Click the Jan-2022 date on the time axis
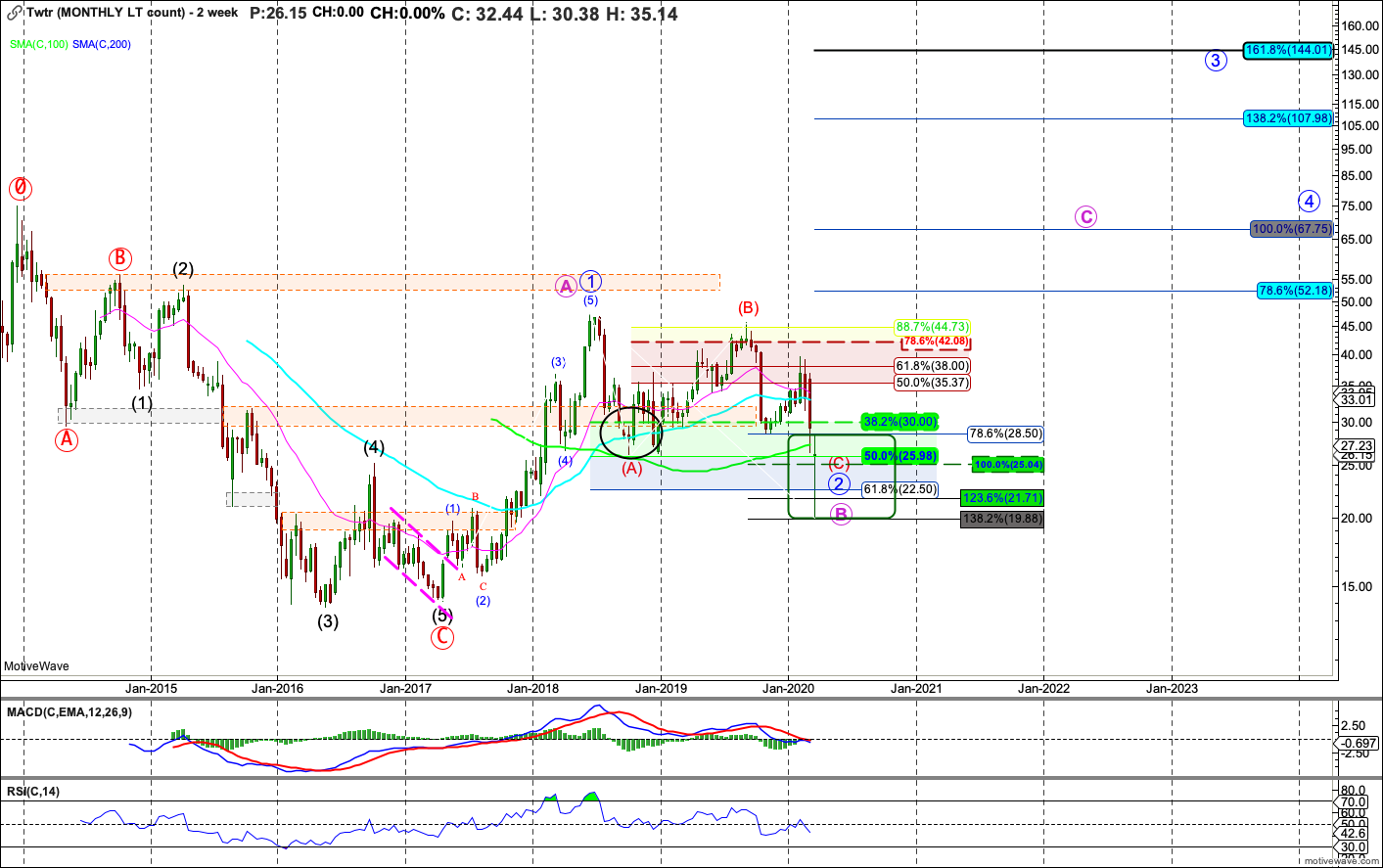The height and width of the screenshot is (868, 1383). tap(1043, 688)
